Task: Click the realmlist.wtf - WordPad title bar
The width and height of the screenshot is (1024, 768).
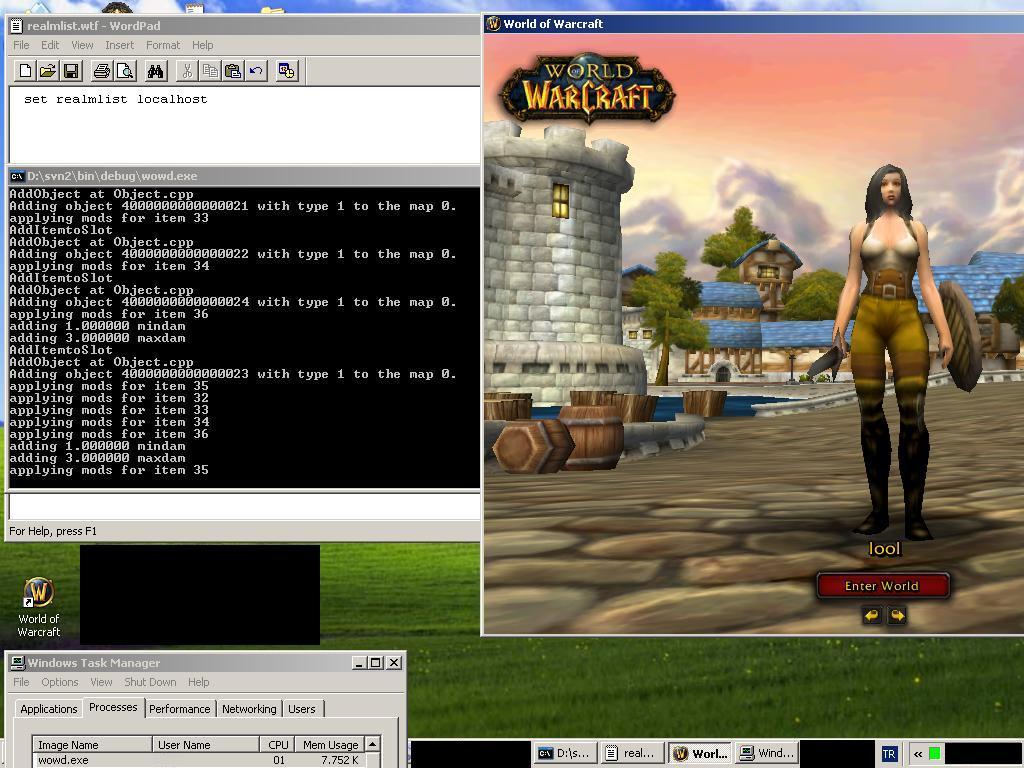Action: (x=244, y=25)
